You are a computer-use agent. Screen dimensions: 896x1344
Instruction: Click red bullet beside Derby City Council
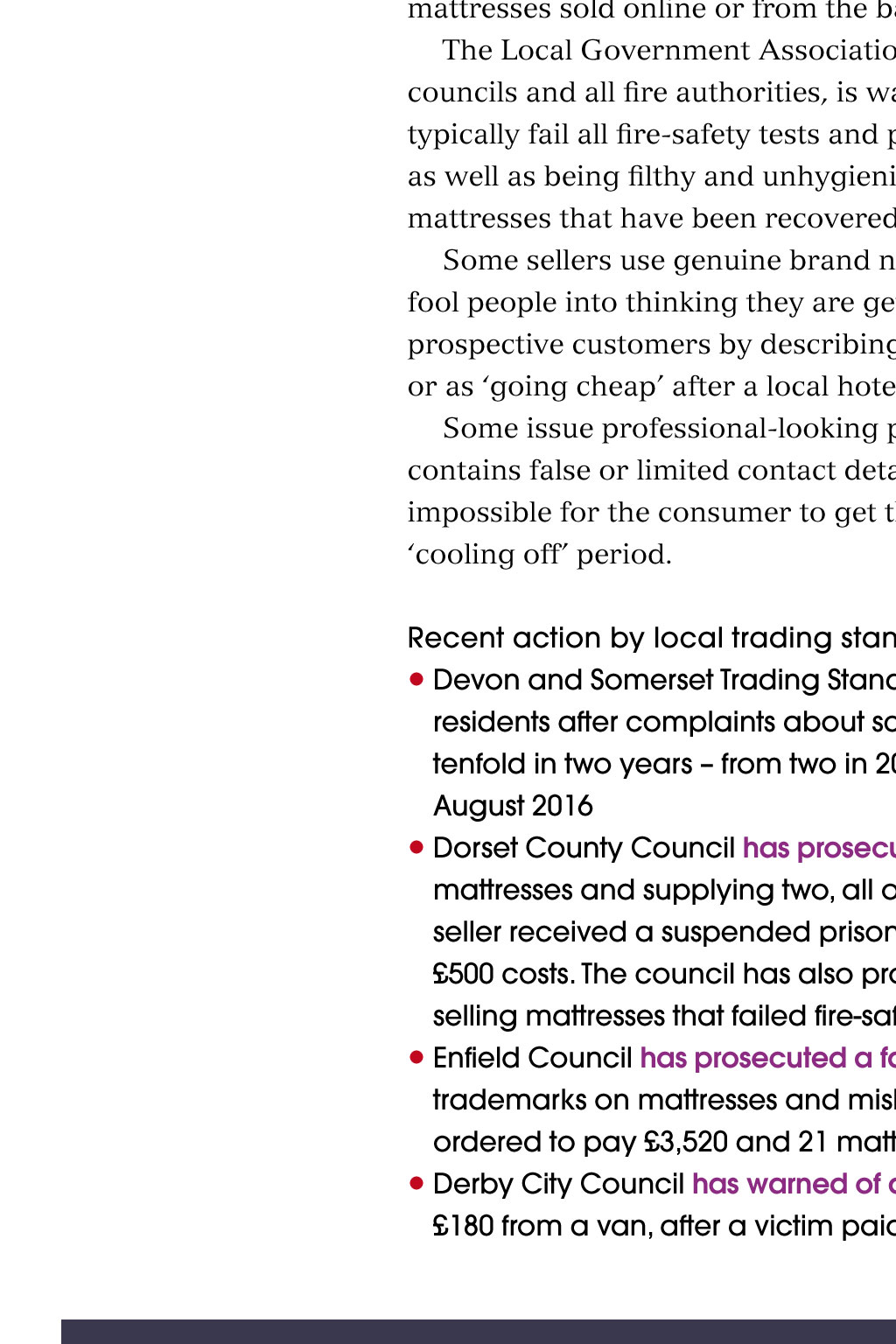tap(416, 1184)
